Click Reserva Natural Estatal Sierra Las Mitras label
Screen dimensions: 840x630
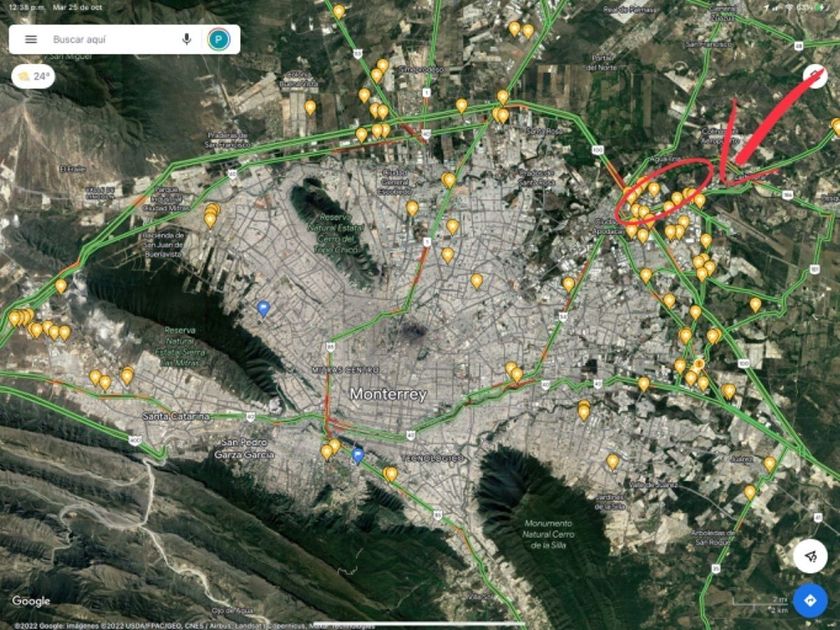(x=180, y=347)
